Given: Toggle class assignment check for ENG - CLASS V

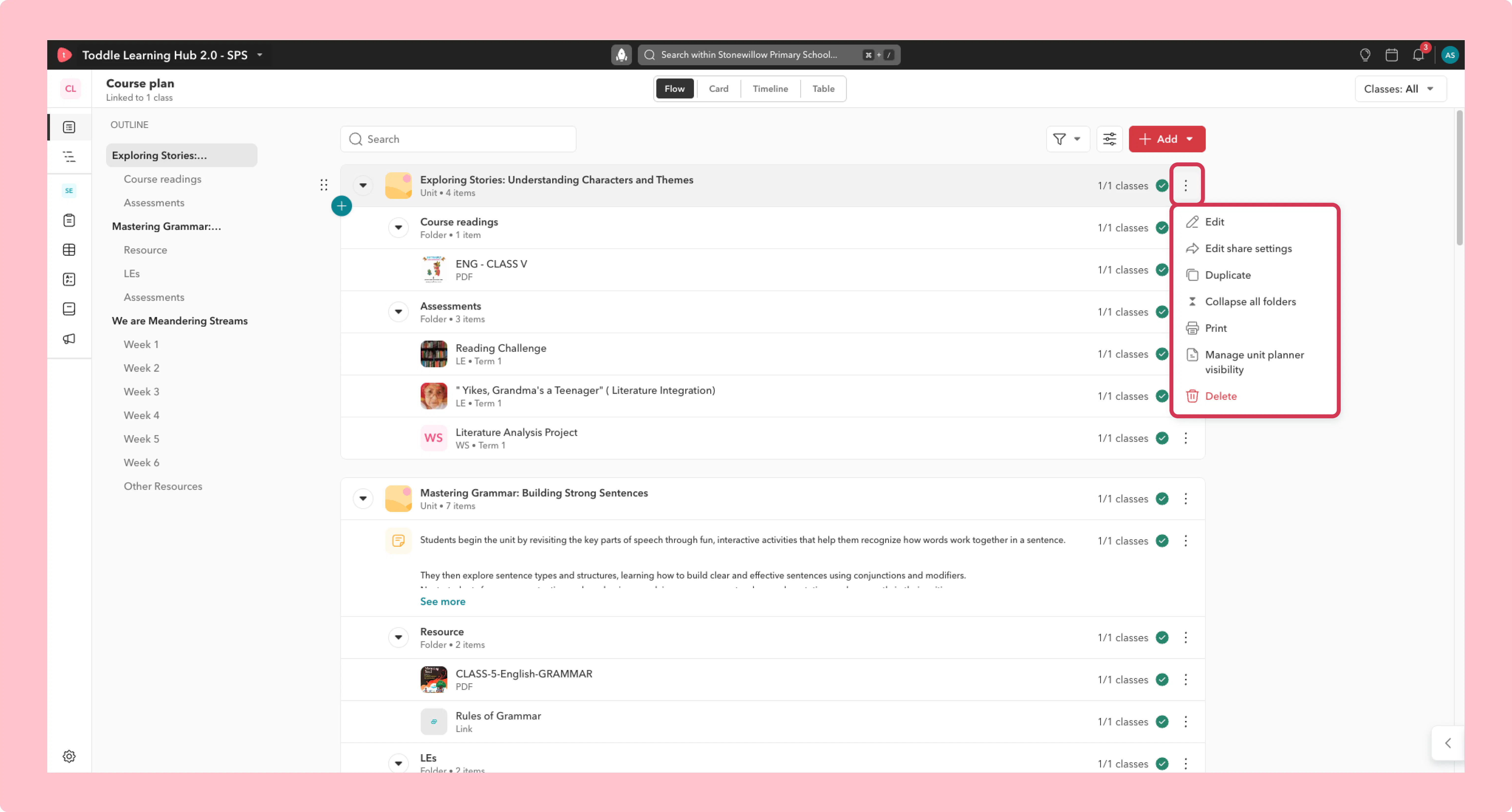Looking at the screenshot, I should 1162,270.
